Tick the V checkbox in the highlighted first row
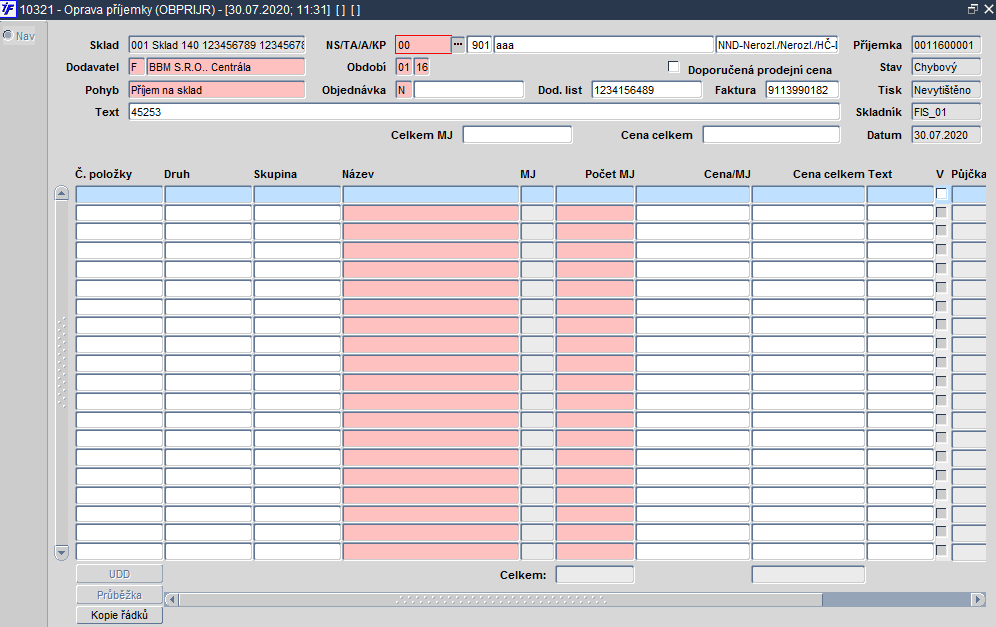Image resolution: width=996 pixels, height=627 pixels. pos(941,194)
